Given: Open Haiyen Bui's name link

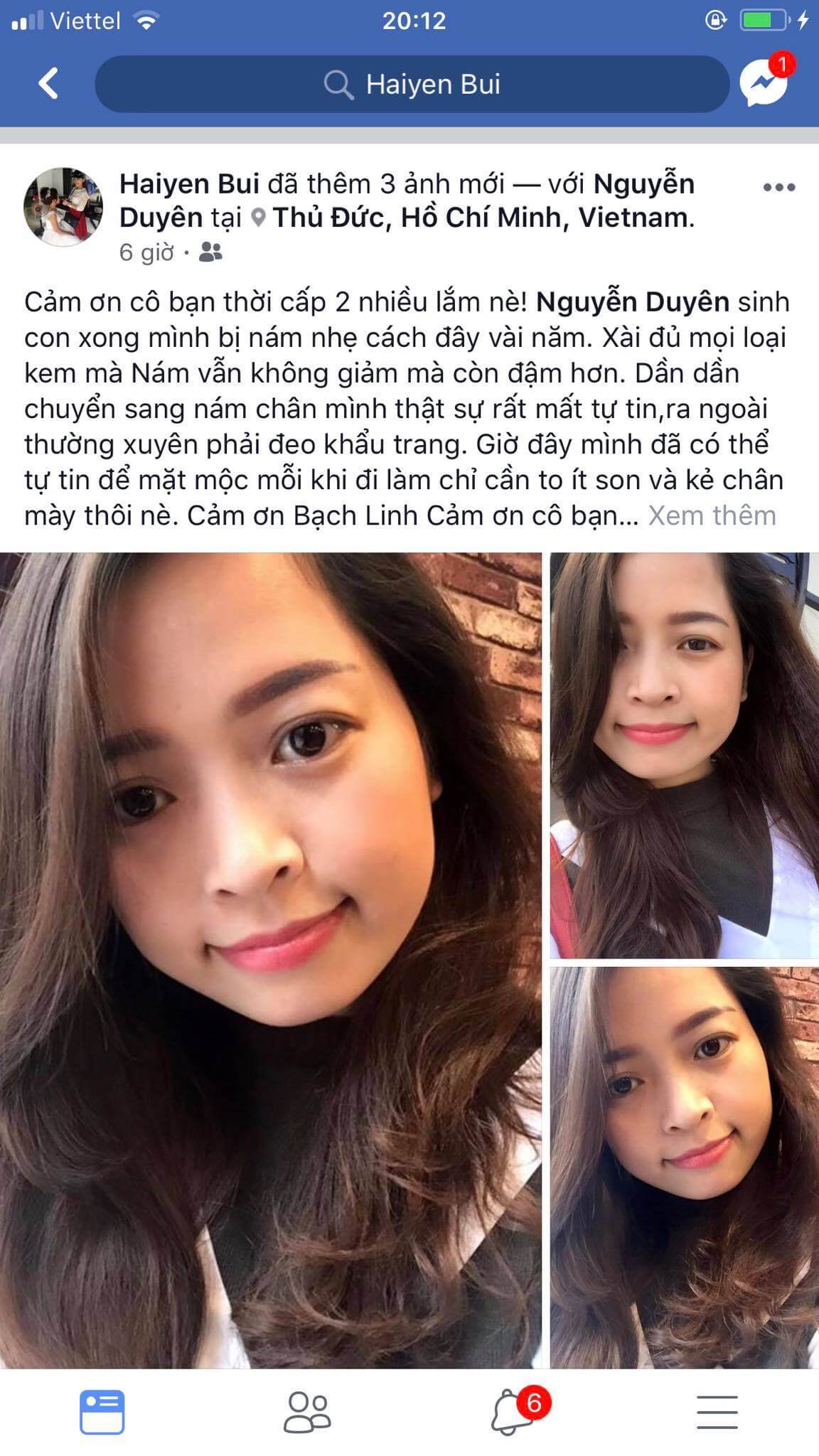Looking at the screenshot, I should pos(189,184).
